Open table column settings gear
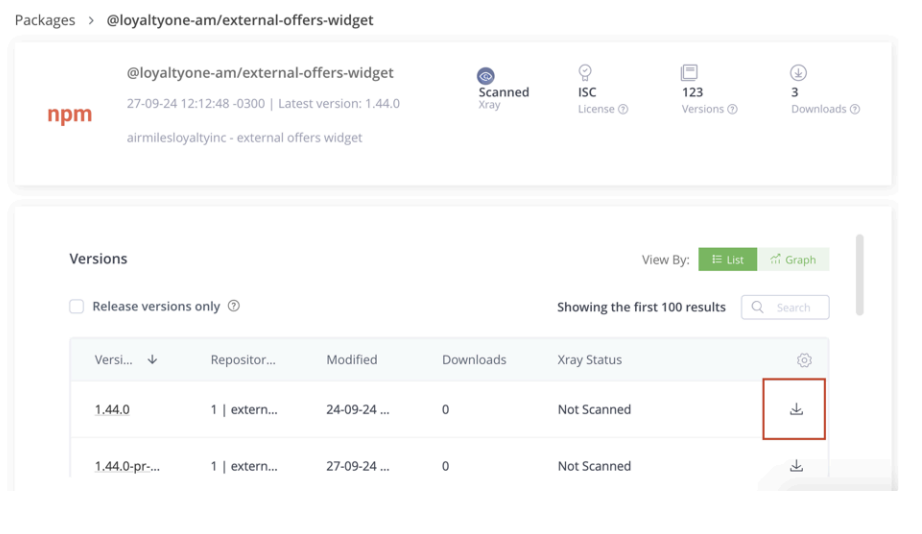Image resolution: width=922 pixels, height=534 pixels. [804, 360]
